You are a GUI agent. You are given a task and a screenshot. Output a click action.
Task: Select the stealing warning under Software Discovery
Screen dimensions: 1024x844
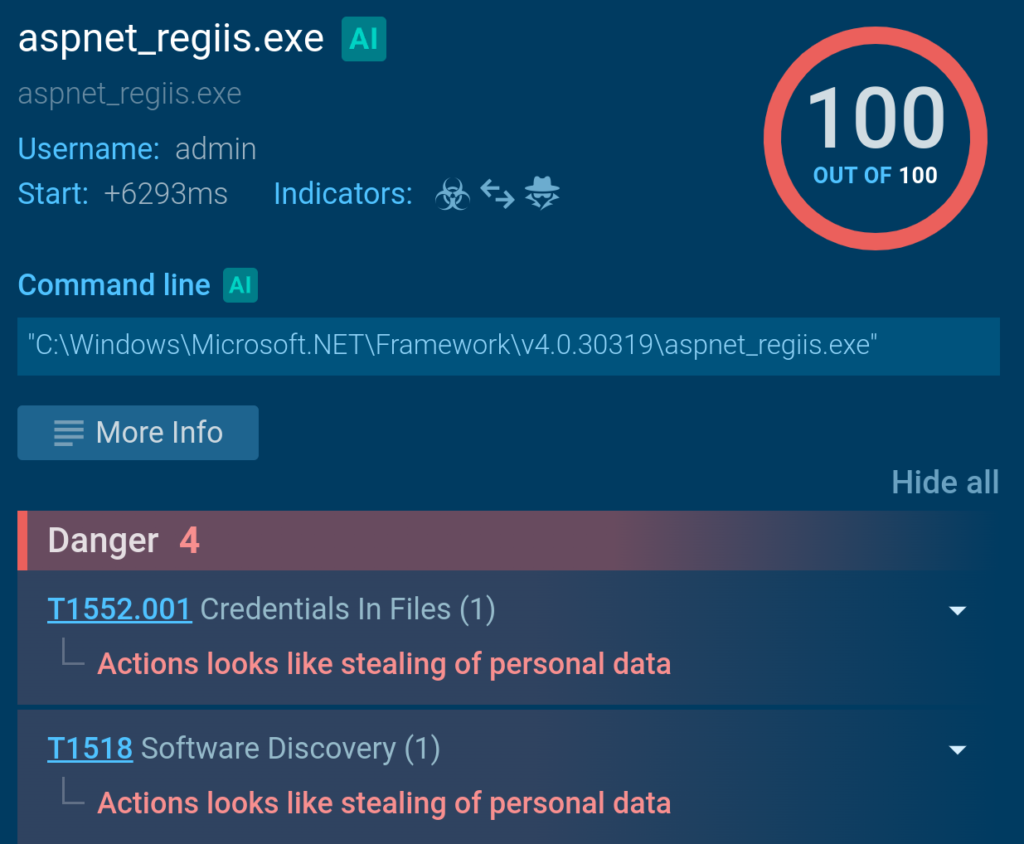point(384,803)
